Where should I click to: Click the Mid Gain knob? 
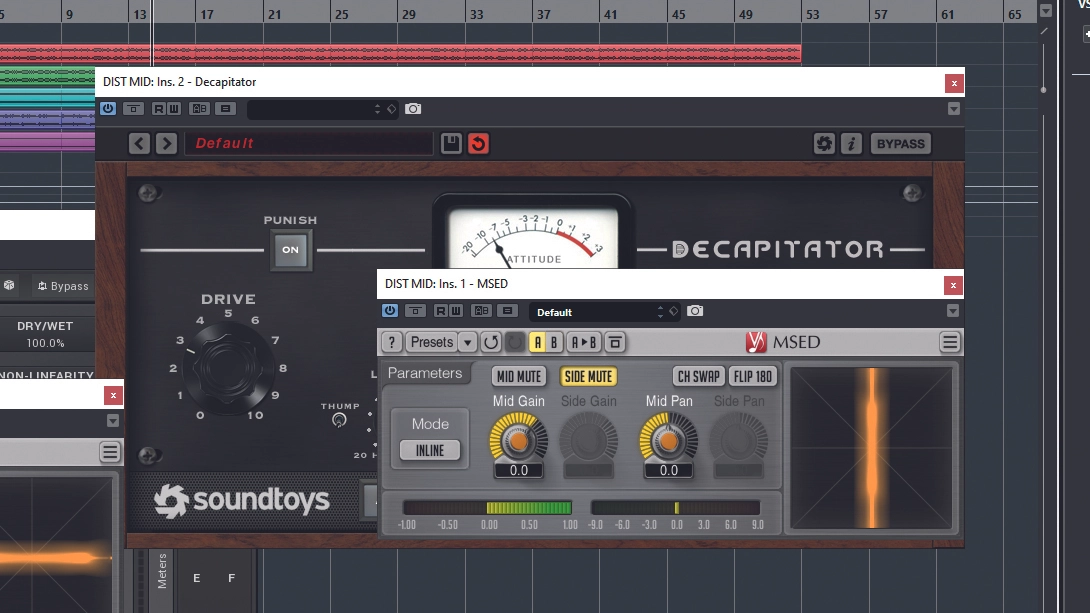click(519, 440)
